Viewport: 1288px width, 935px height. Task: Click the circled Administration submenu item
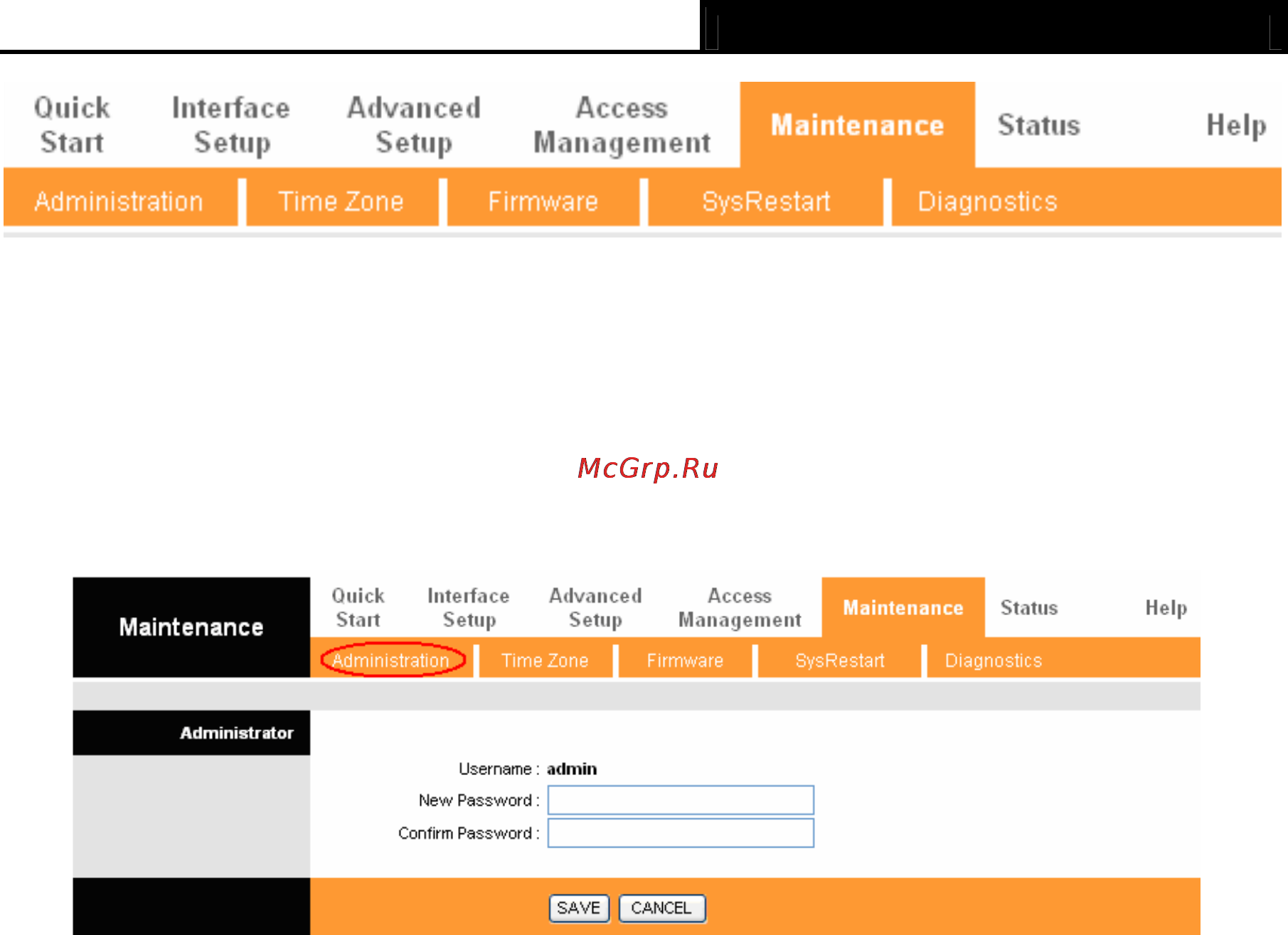(x=392, y=661)
